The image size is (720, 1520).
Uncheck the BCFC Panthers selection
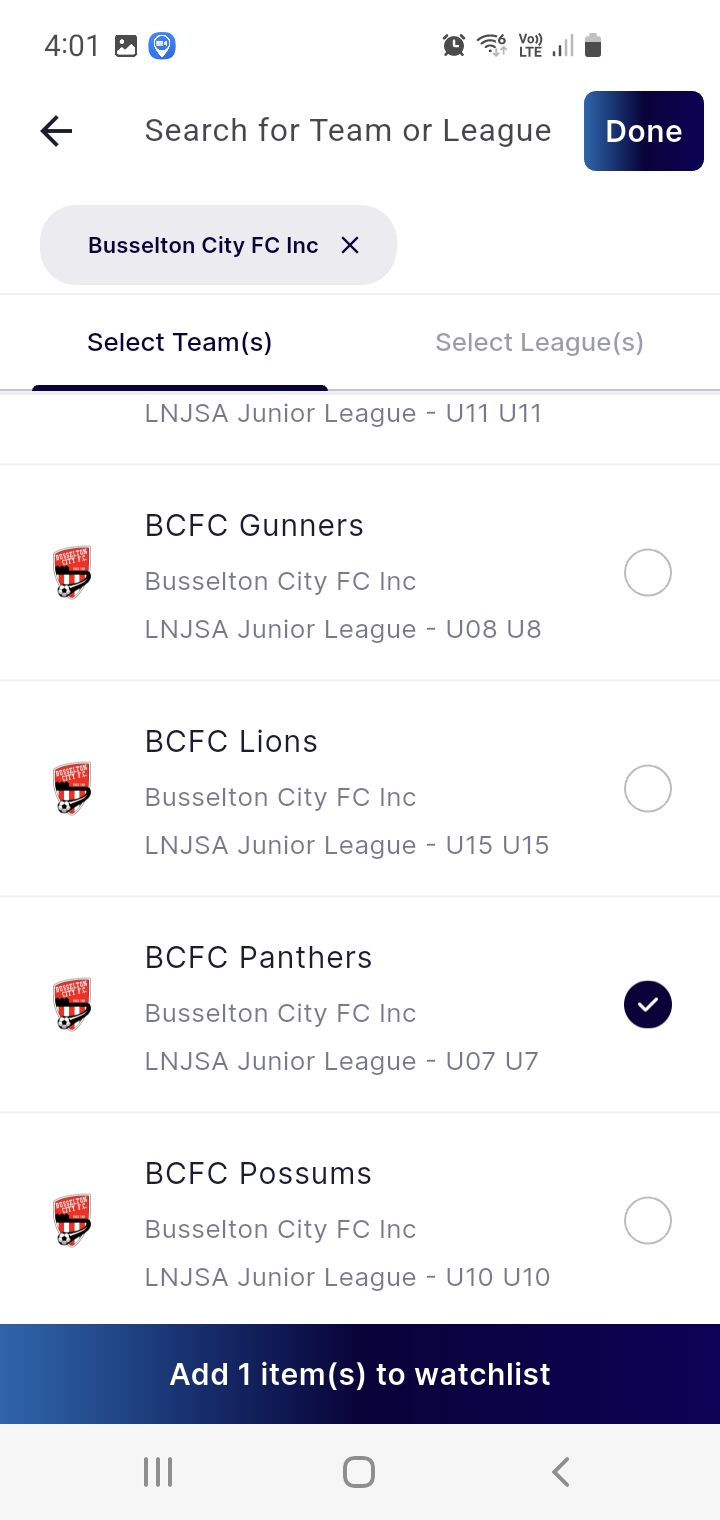coord(647,1005)
